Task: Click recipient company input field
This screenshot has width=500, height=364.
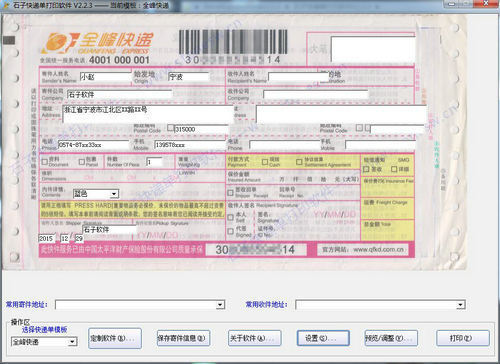Action: [x=316, y=94]
